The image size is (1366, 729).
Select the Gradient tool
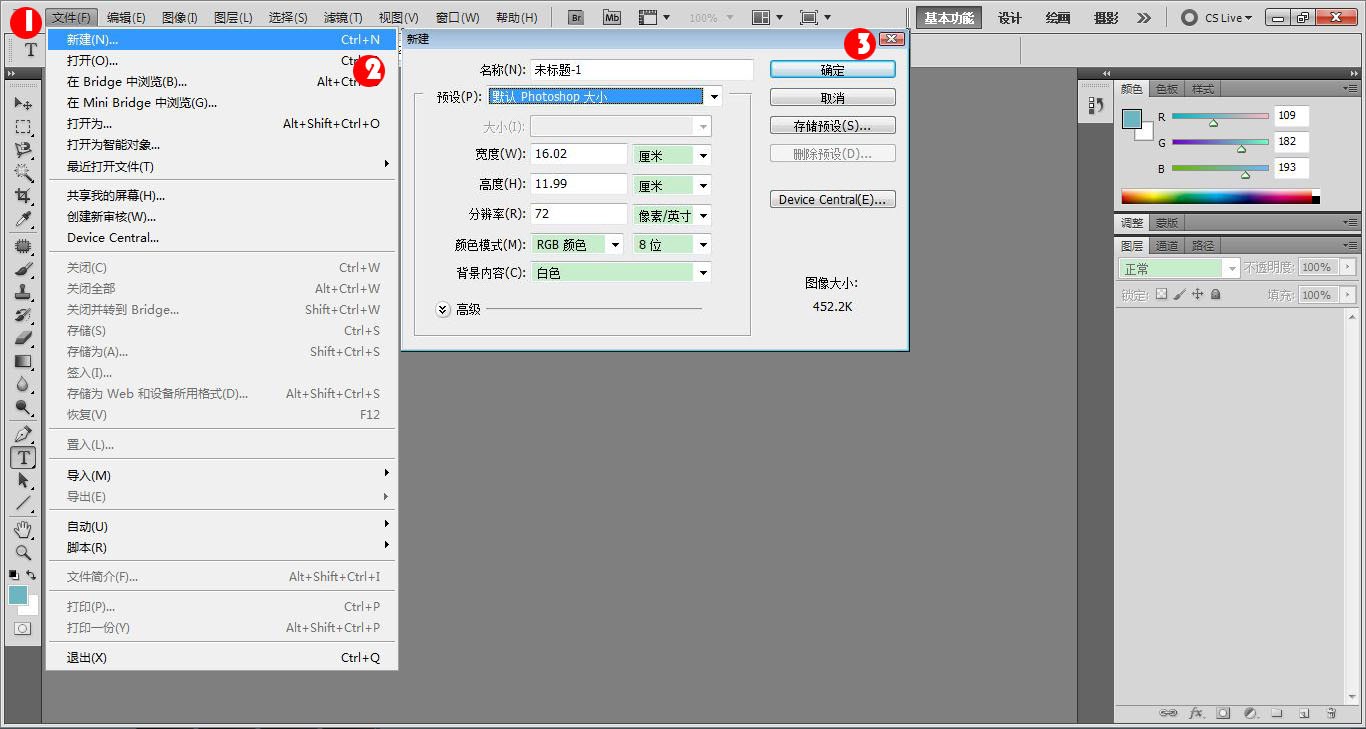tap(23, 361)
